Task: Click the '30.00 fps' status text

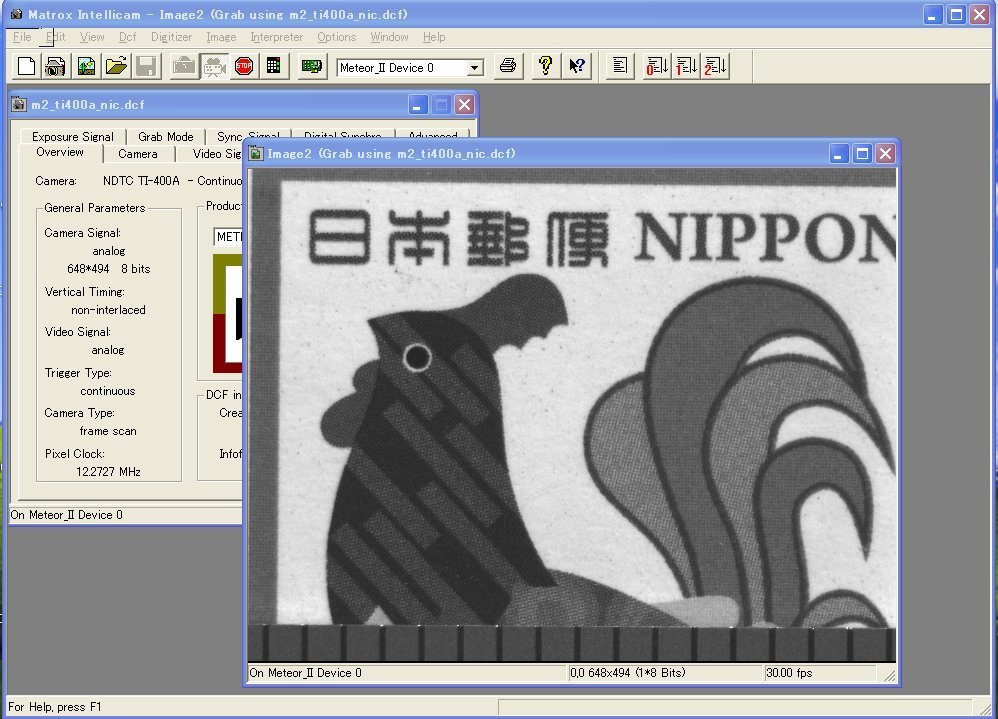Action: click(789, 673)
